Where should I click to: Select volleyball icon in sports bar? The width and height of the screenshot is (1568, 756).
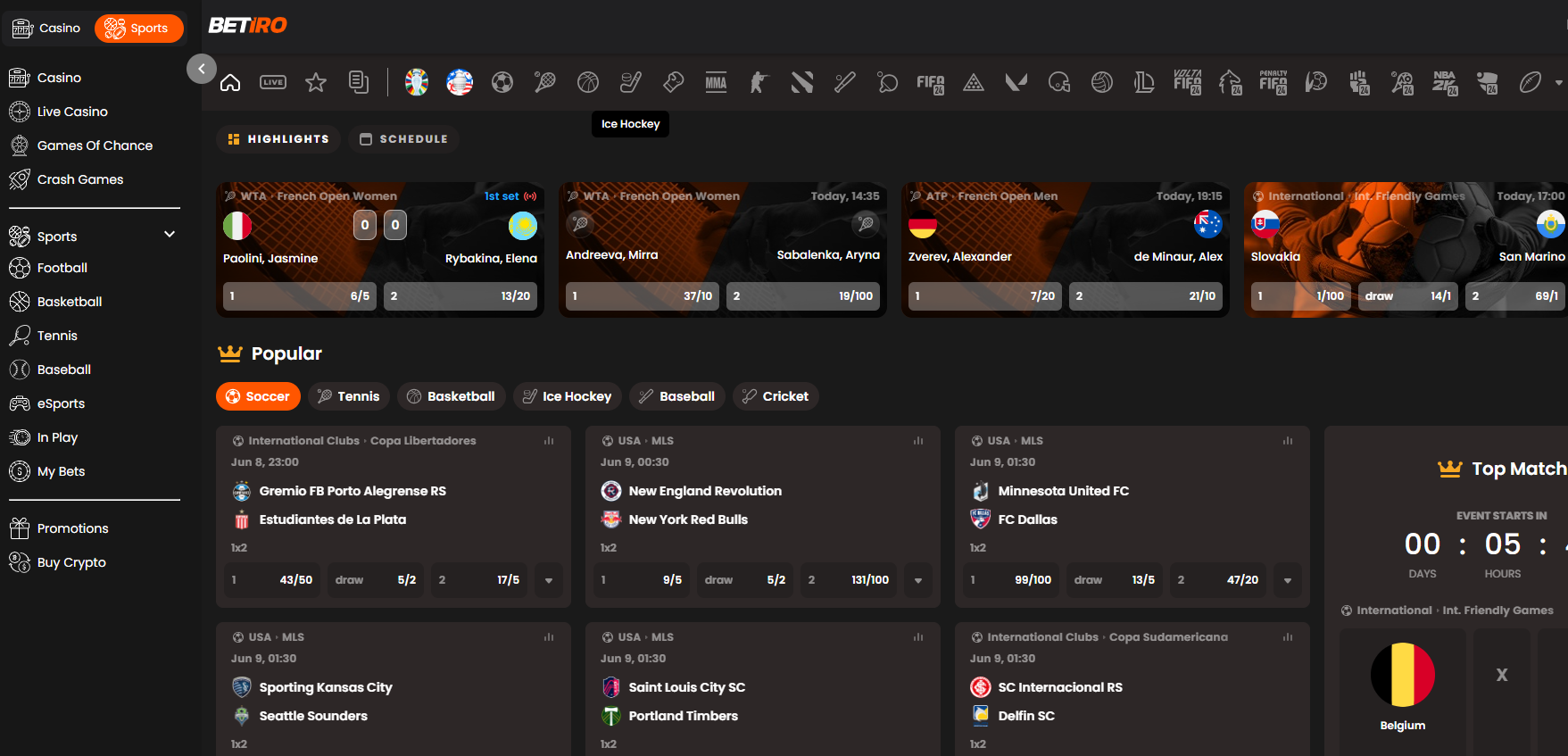click(x=1102, y=83)
